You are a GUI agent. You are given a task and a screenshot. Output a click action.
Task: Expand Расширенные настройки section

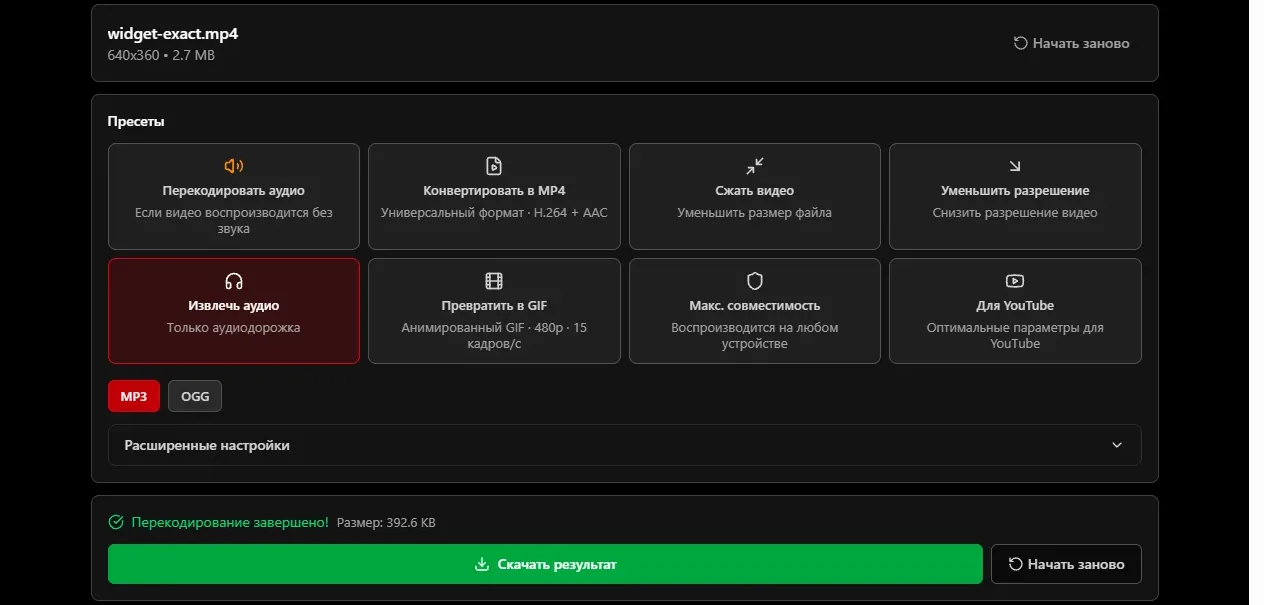(624, 445)
